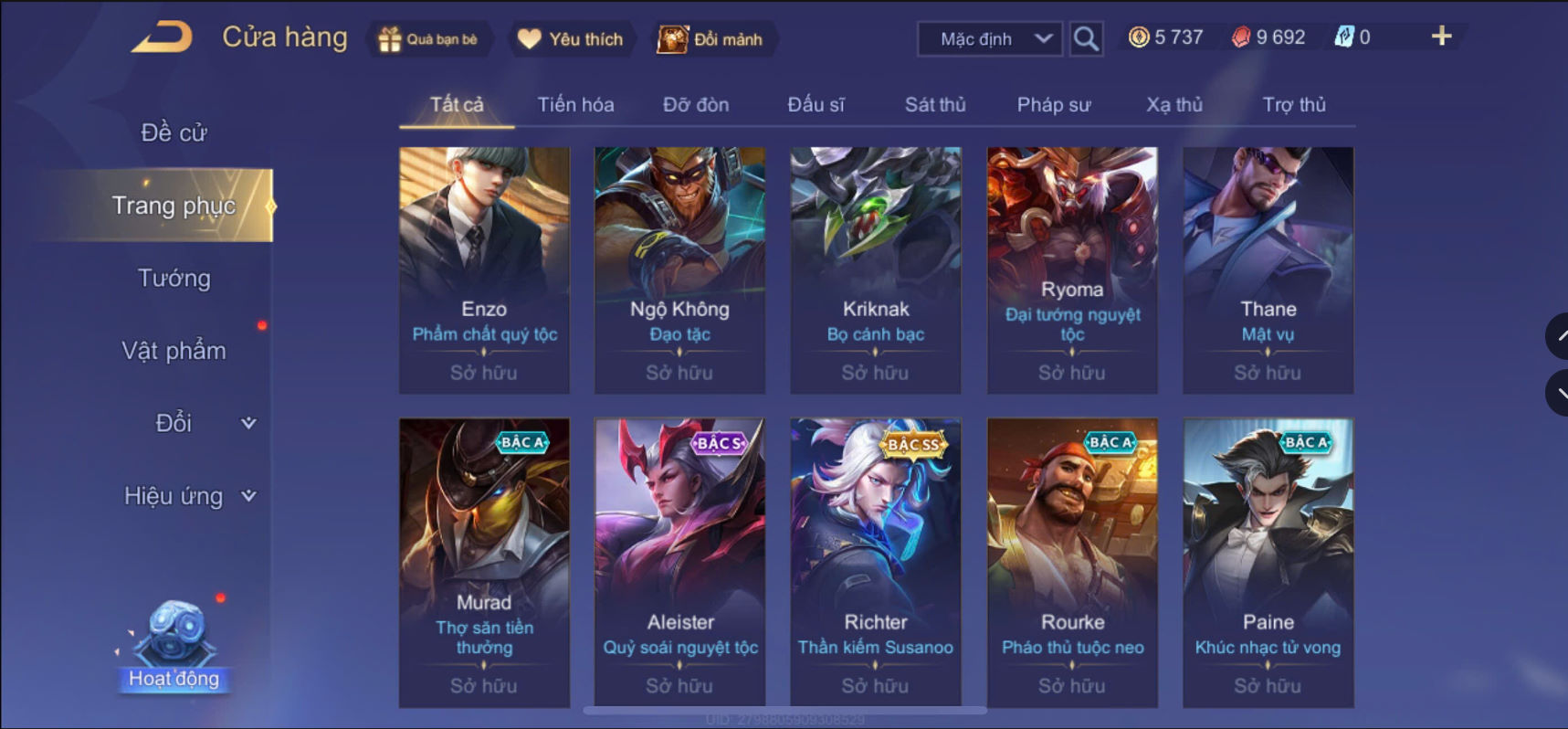Image resolution: width=1568 pixels, height=729 pixels.
Task: Click the horizontal scrollbar below the skins
Action: pyautogui.click(x=785, y=710)
